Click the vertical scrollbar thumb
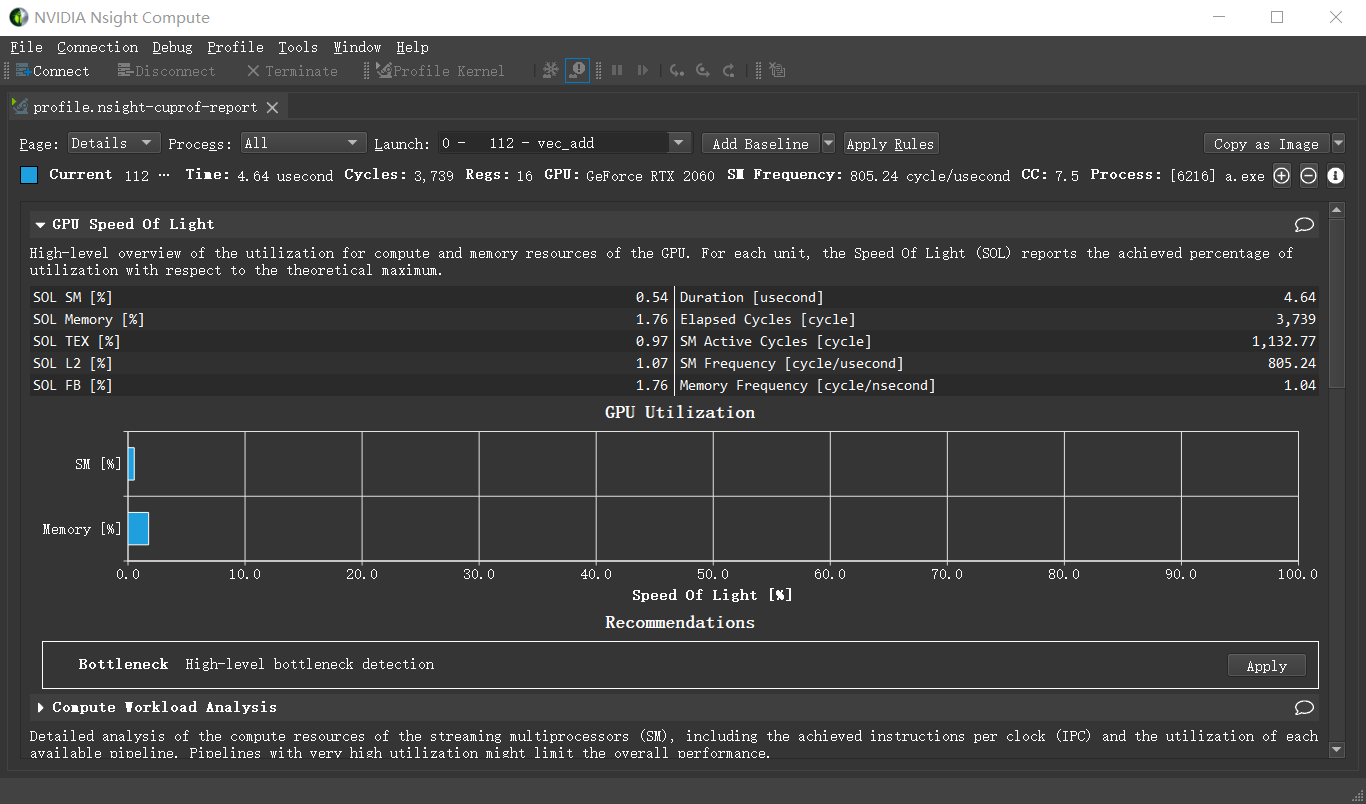1366x804 pixels. coord(1337,303)
